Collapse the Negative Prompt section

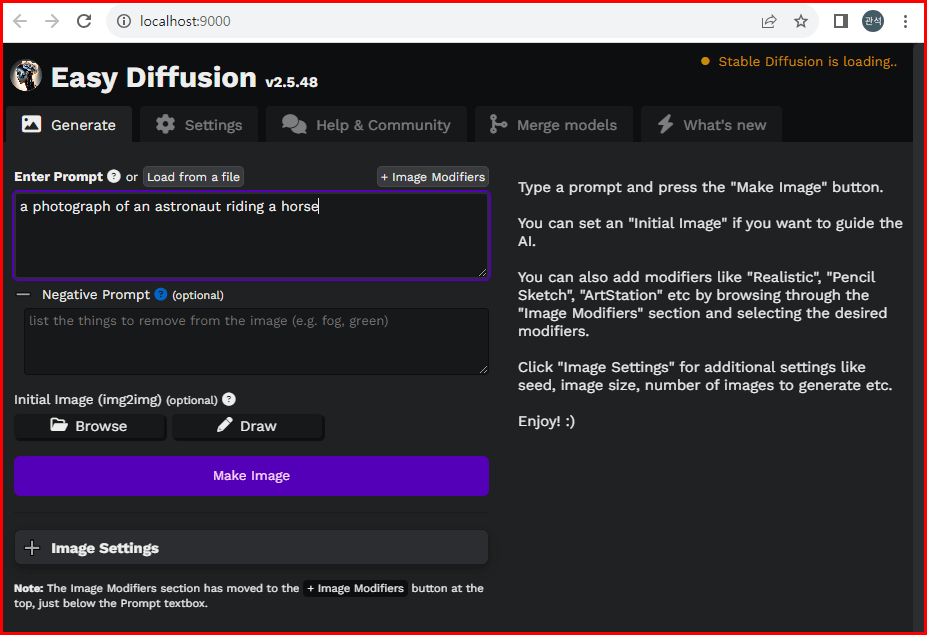[23, 294]
